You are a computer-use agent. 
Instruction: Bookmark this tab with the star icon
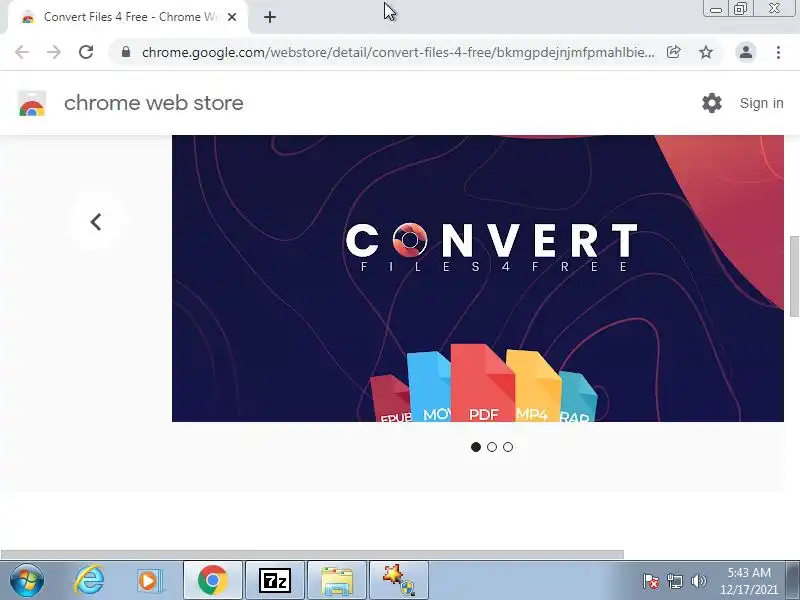pos(706,52)
